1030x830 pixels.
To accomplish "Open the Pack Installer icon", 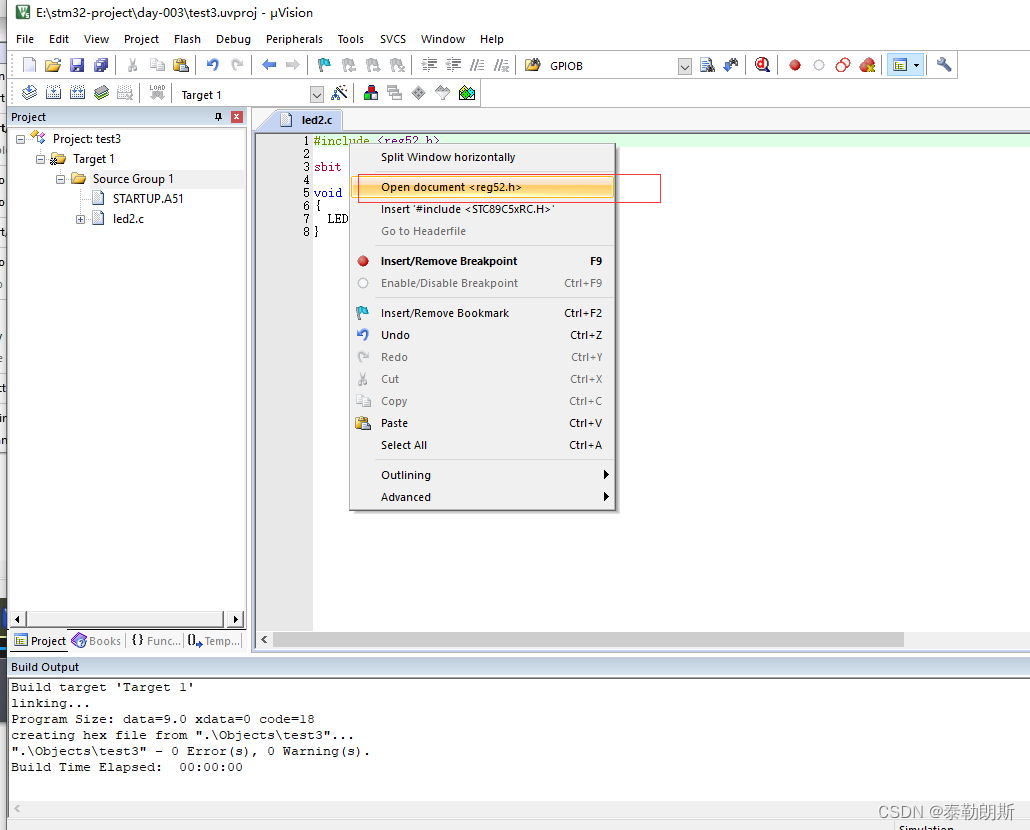I will [x=466, y=93].
